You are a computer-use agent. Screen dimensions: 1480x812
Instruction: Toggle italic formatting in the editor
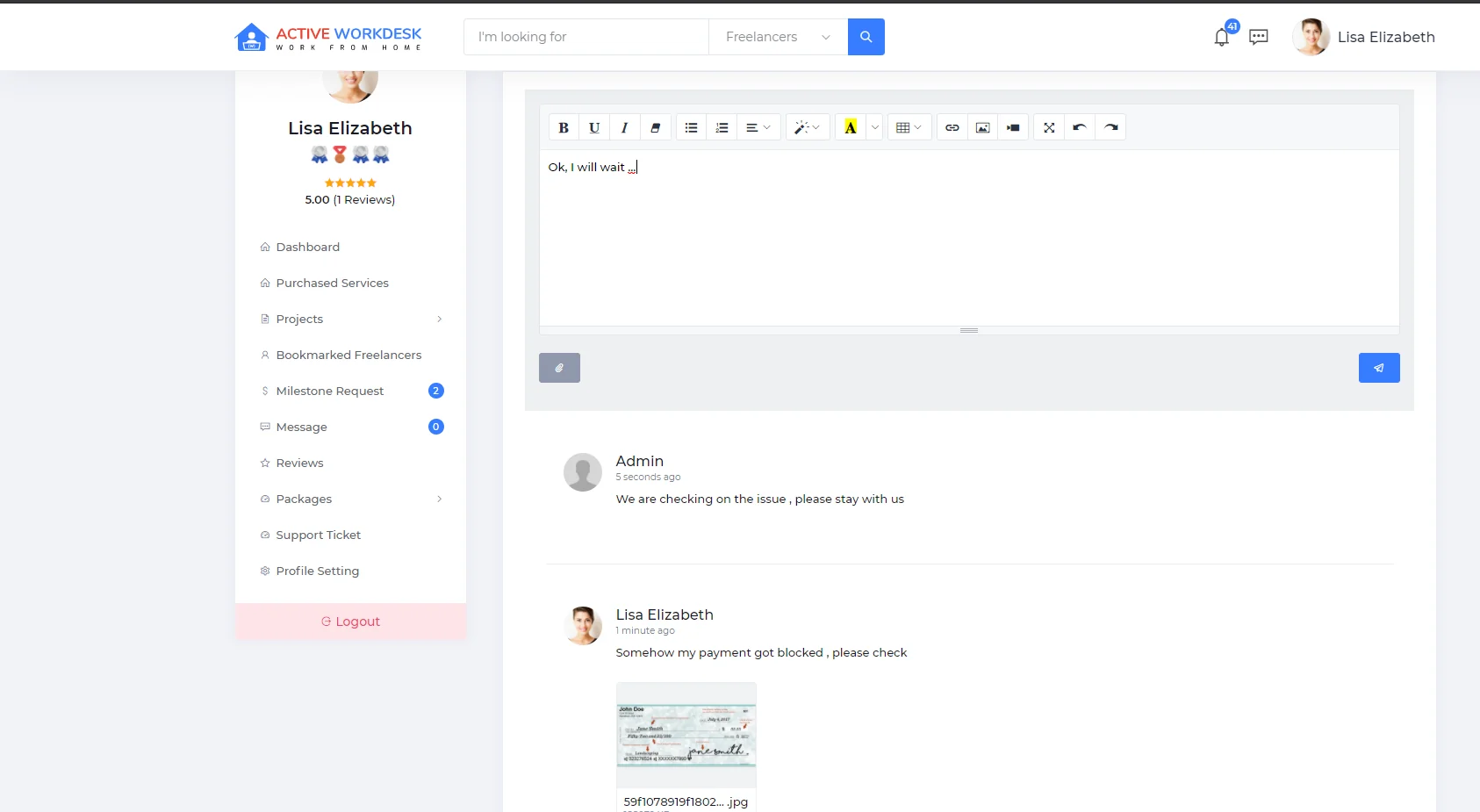point(624,127)
